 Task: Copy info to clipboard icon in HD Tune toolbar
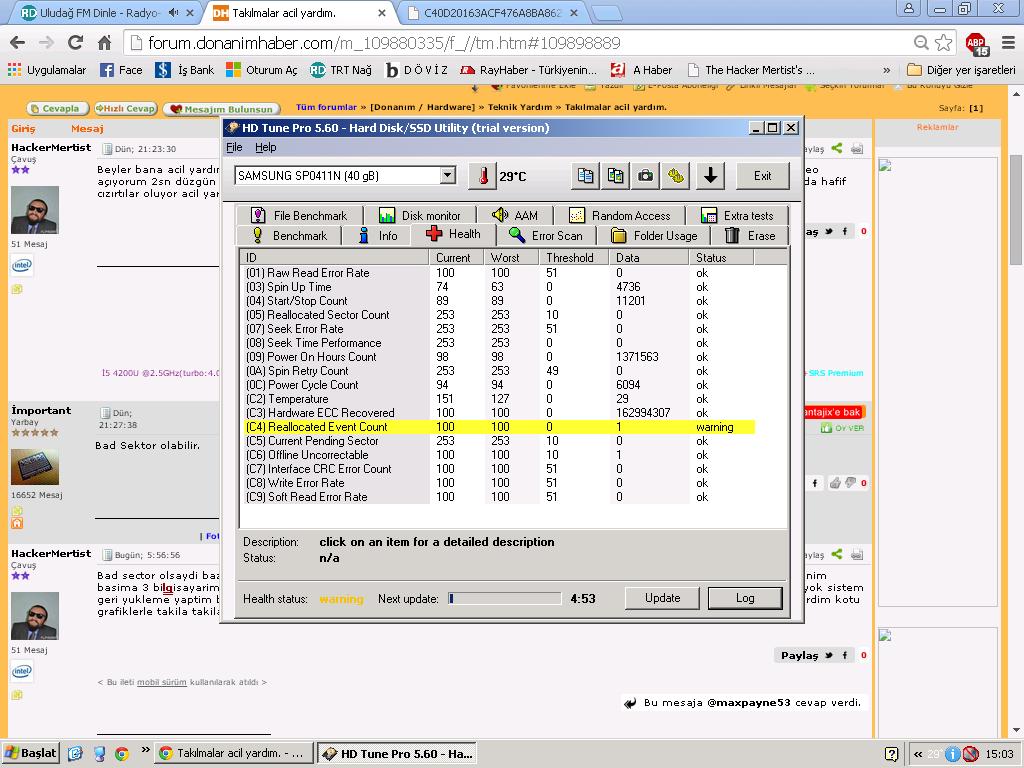tap(586, 176)
